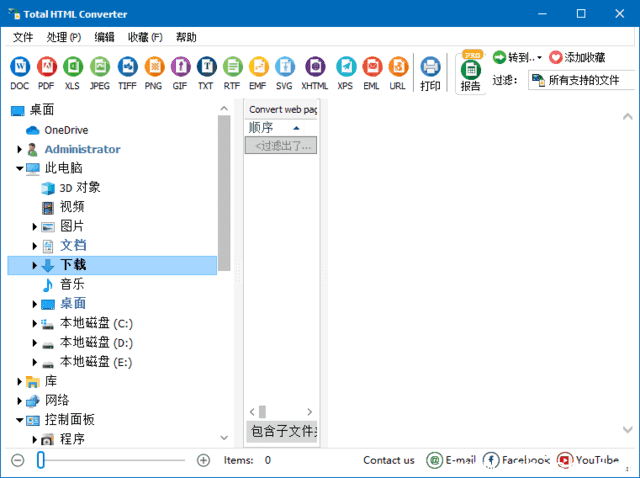Expand 本地磁盘 (D:) drive

pos(35,343)
